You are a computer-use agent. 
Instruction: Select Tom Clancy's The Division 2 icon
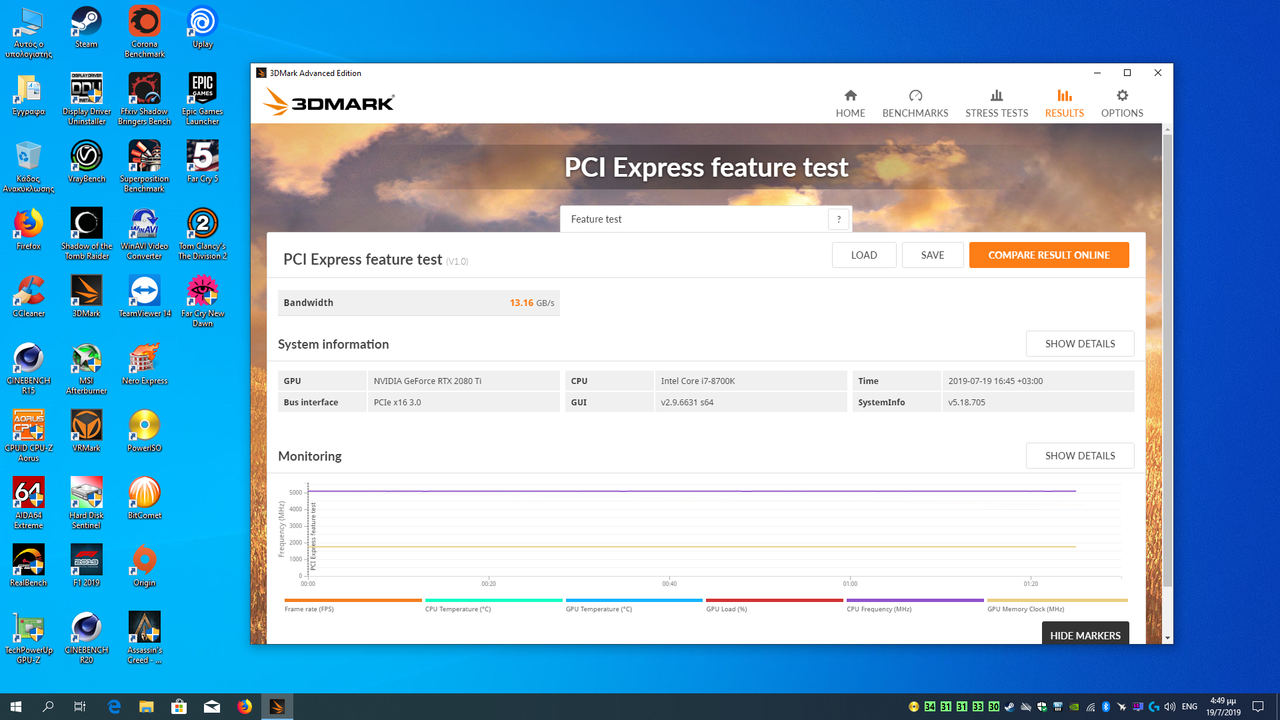click(202, 234)
